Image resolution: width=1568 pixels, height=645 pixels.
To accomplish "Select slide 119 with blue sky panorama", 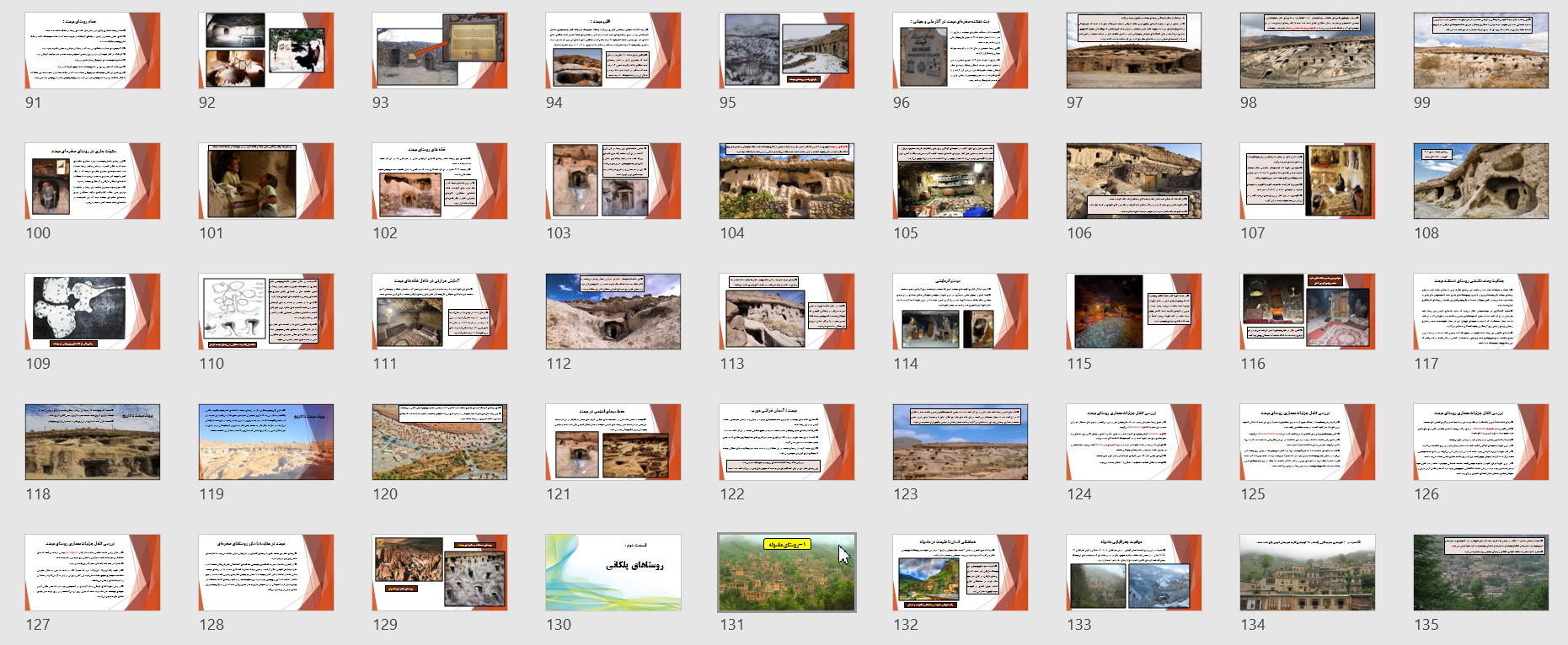I will [266, 442].
